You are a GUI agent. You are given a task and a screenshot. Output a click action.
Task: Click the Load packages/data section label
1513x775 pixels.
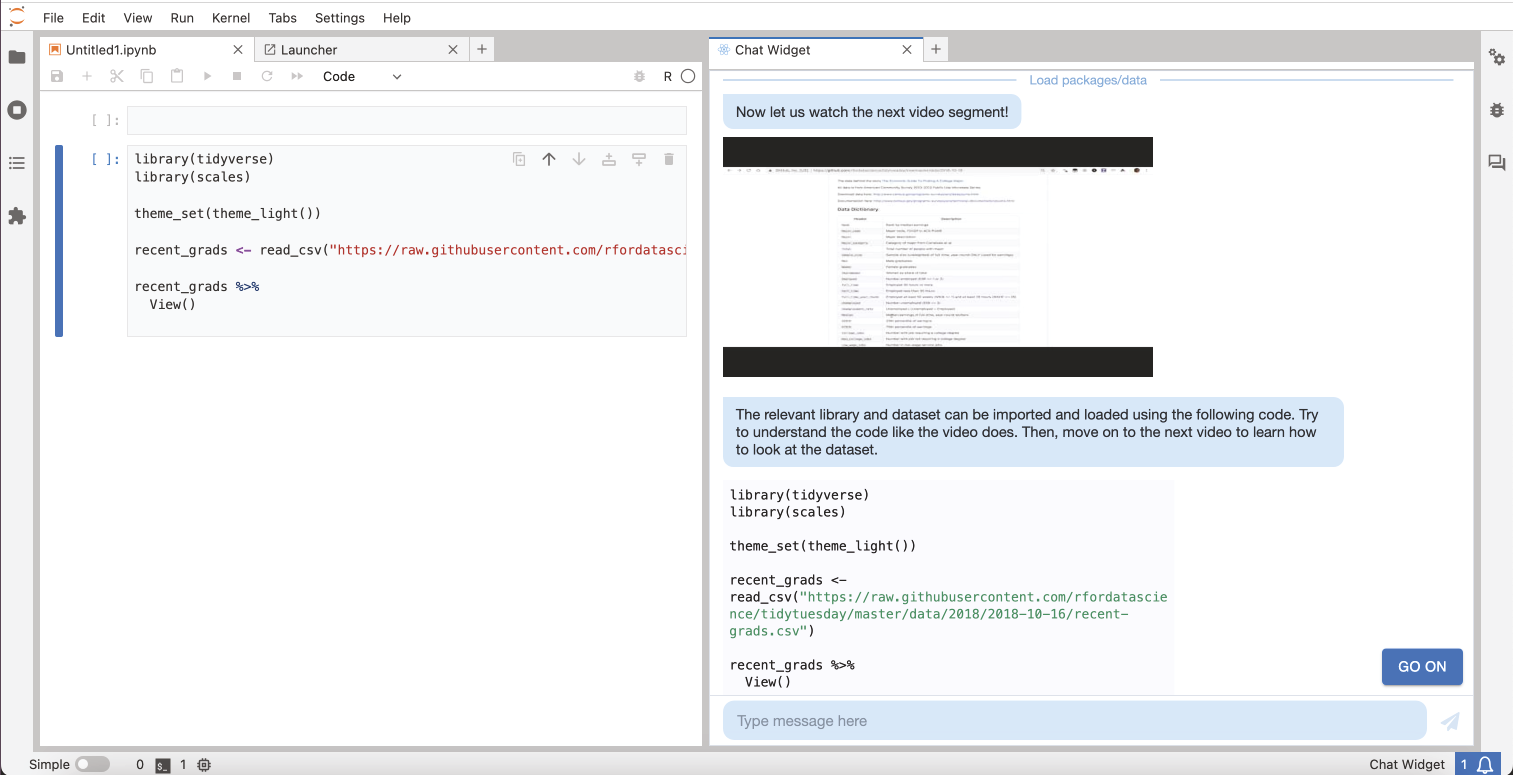click(x=1088, y=80)
